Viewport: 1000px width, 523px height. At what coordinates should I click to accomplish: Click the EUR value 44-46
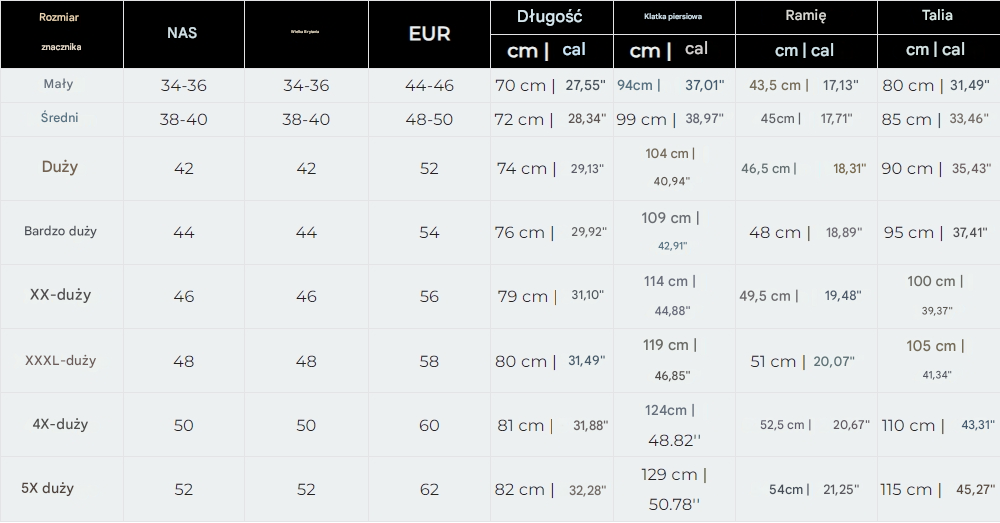pyautogui.click(x=429, y=86)
